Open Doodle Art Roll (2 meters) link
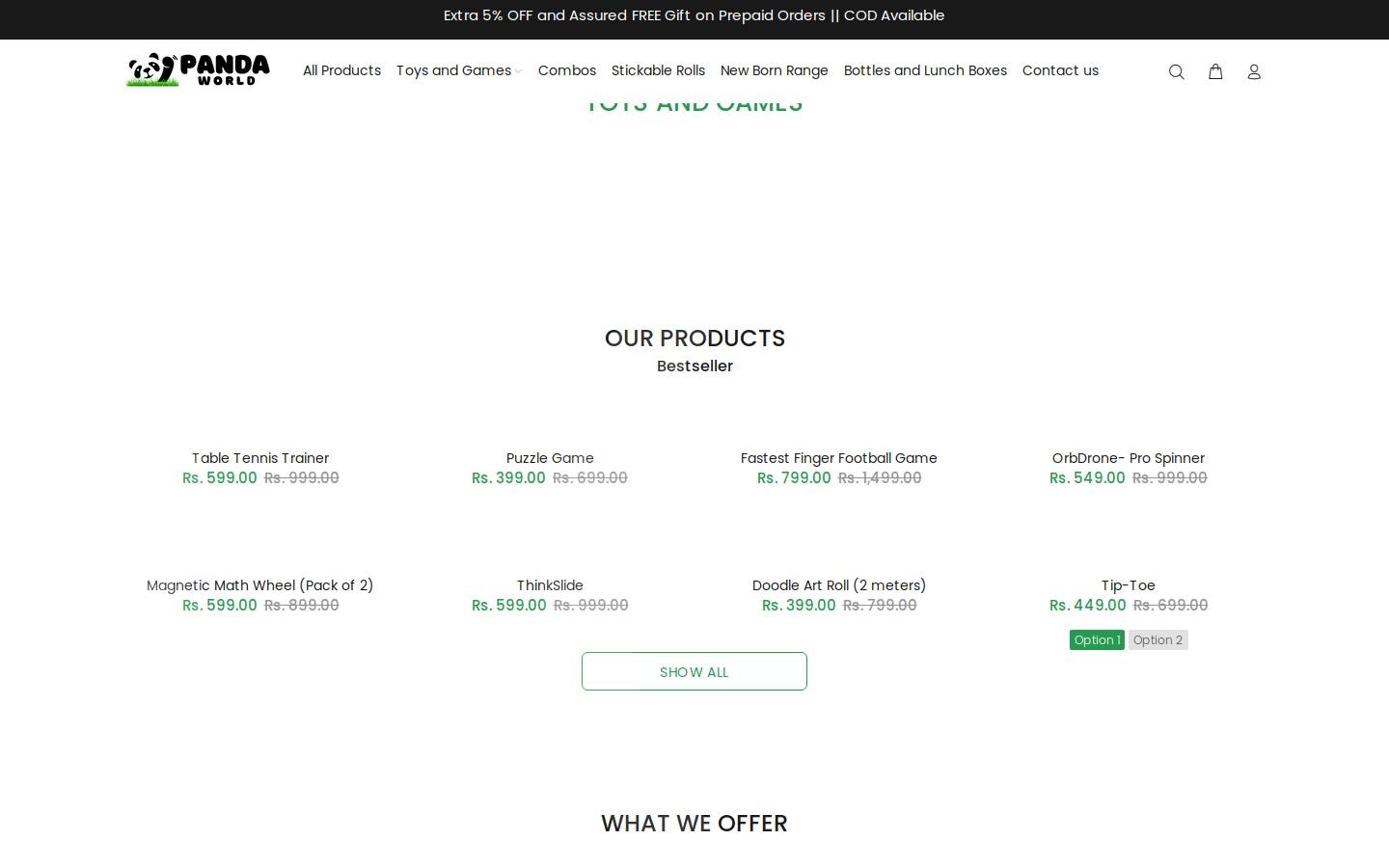The image size is (1389, 868). [x=839, y=585]
